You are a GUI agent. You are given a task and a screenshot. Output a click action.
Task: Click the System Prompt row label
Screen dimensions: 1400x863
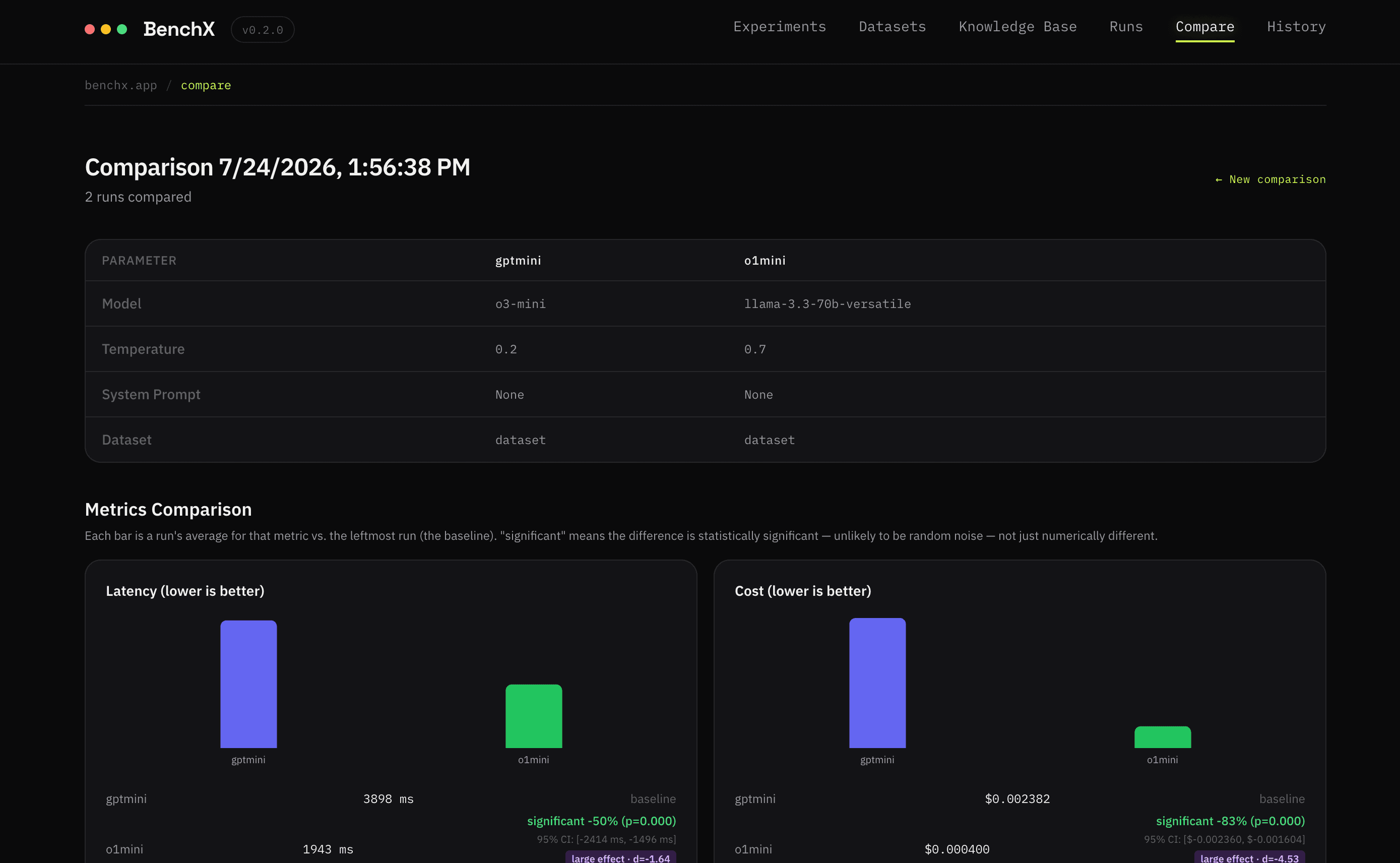[x=151, y=394]
